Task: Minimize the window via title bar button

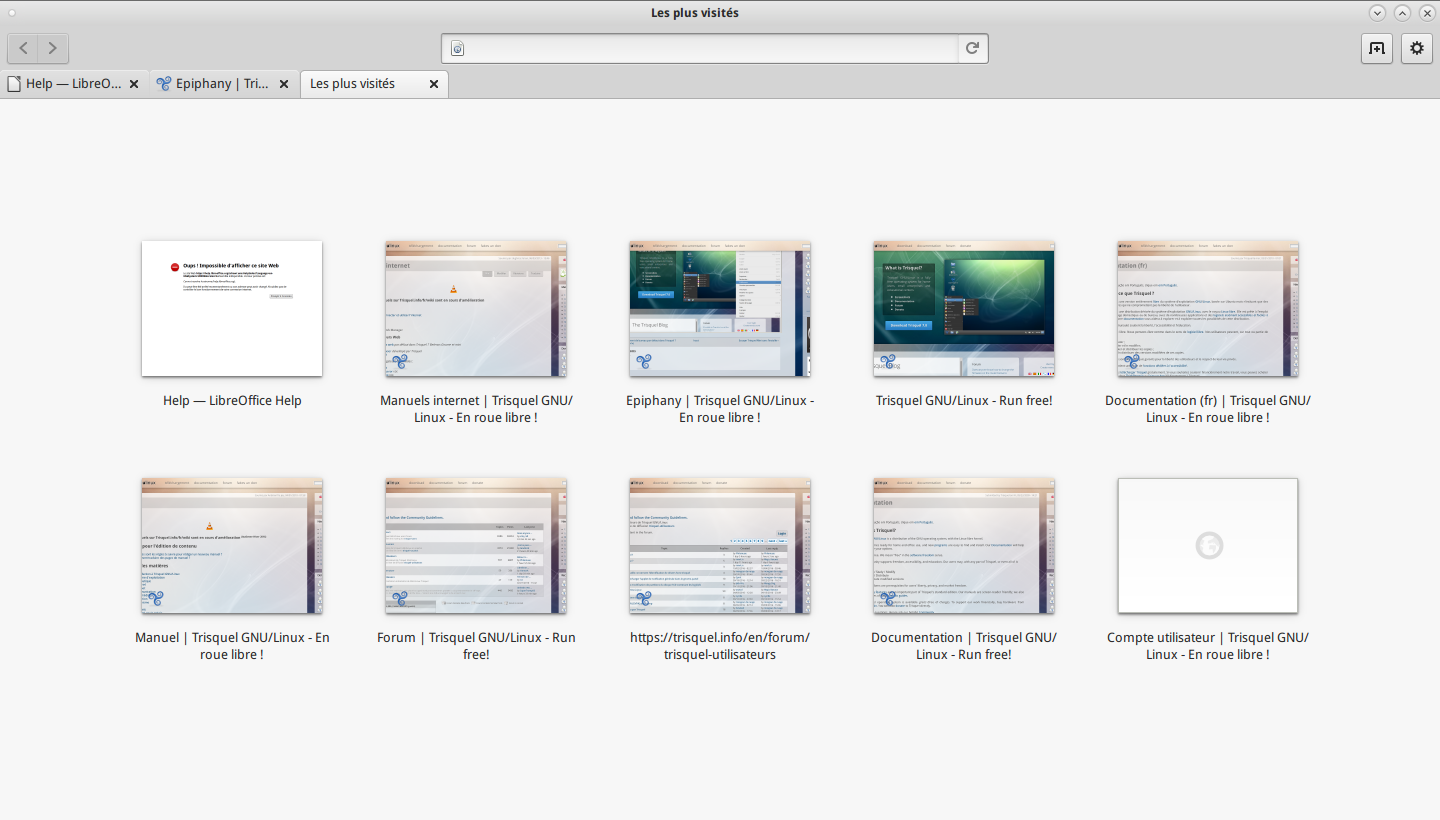Action: 1377,13
